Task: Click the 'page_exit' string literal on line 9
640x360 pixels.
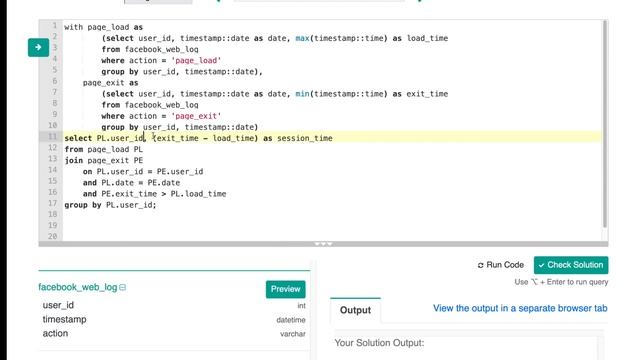Action: 196,116
